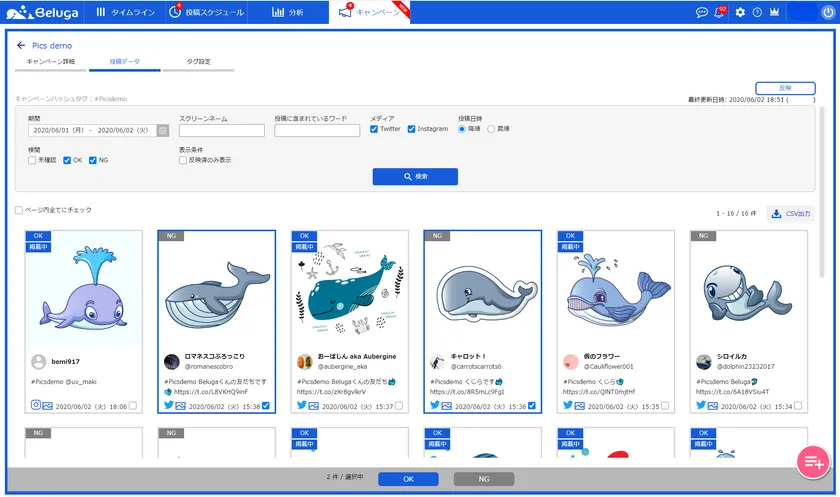The height and width of the screenshot is (497, 840).
Task: Select the 降順 radio button
Action: point(462,129)
